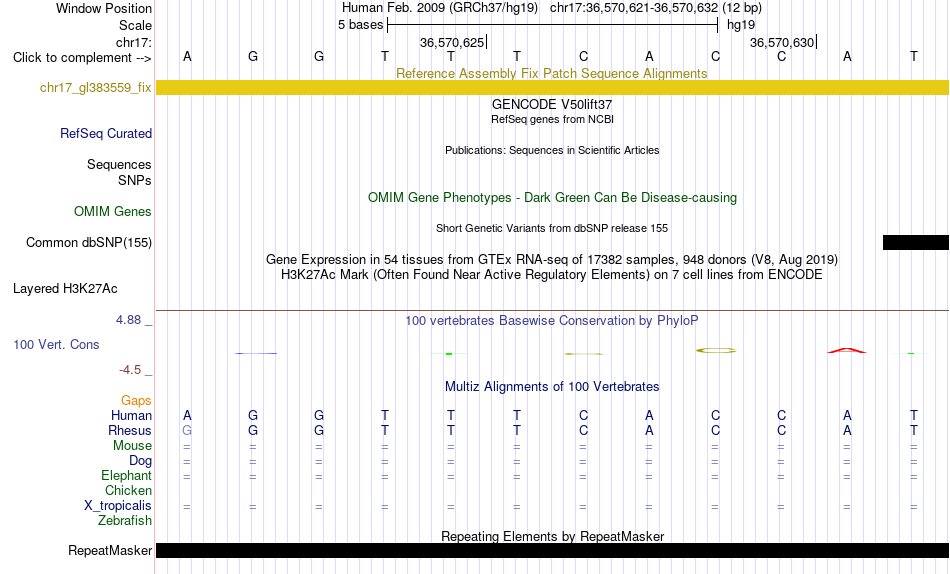Click the Common dbSNP(155) track label
950x574 pixels.
coord(88,242)
